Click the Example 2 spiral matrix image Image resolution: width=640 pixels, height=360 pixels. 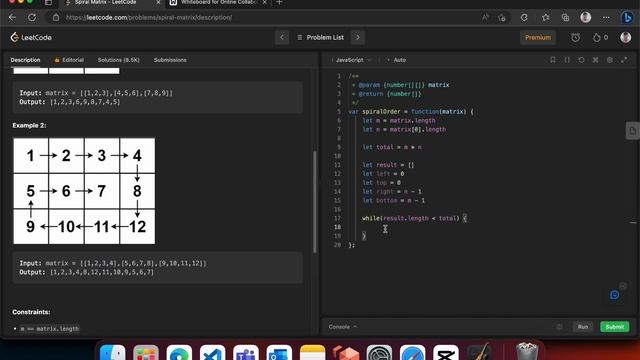(x=84, y=191)
